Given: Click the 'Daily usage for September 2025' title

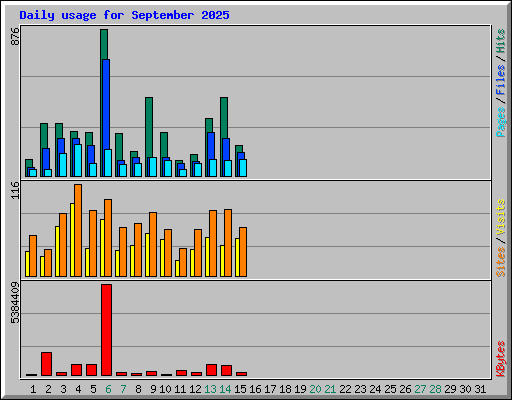Looking at the screenshot, I should [x=124, y=15].
